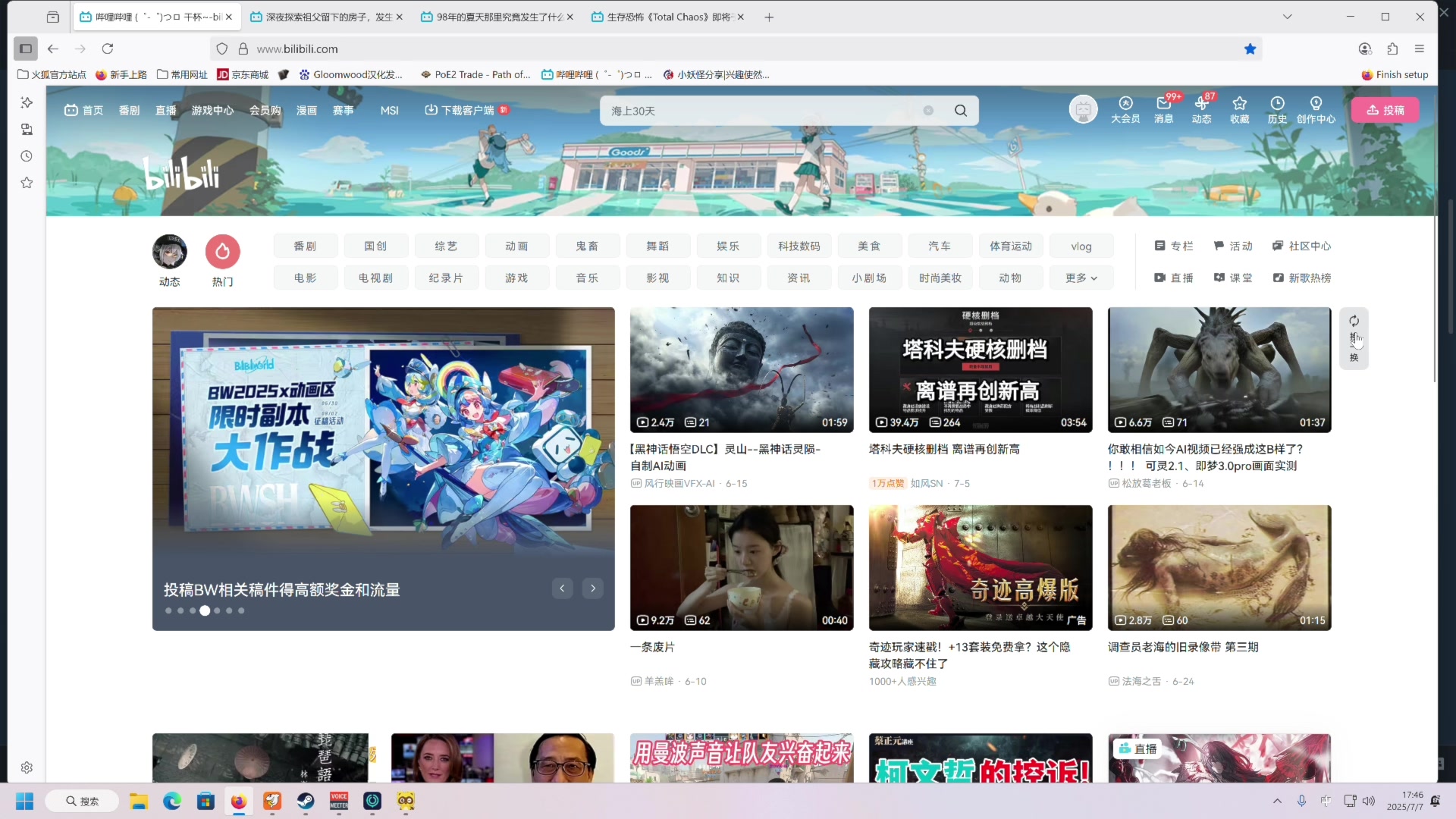This screenshot has width=1456, height=819.
Task: Open 专栏 column link
Action: point(1174,246)
